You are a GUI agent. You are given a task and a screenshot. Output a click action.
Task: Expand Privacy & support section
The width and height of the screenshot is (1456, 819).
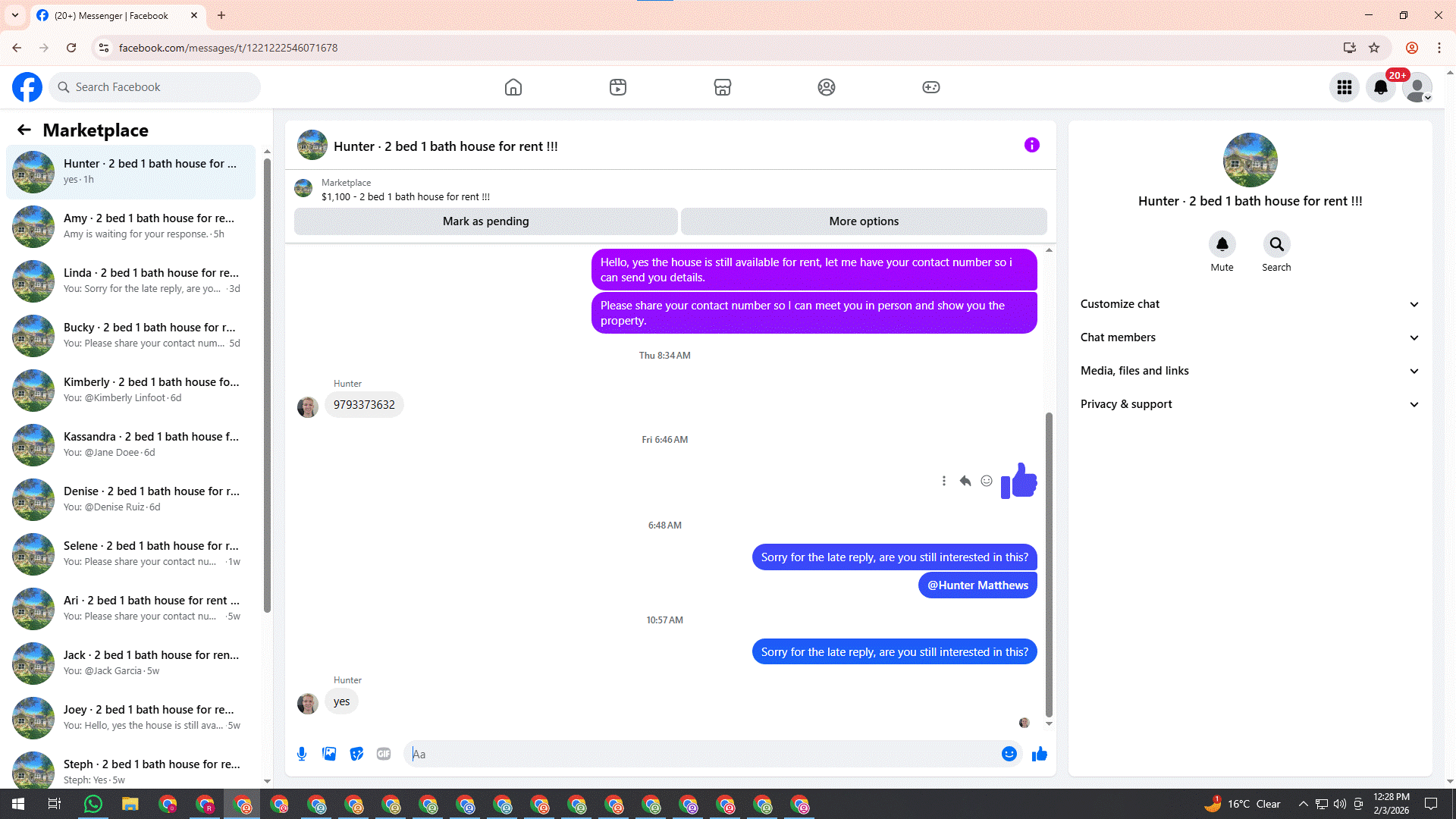[1250, 404]
